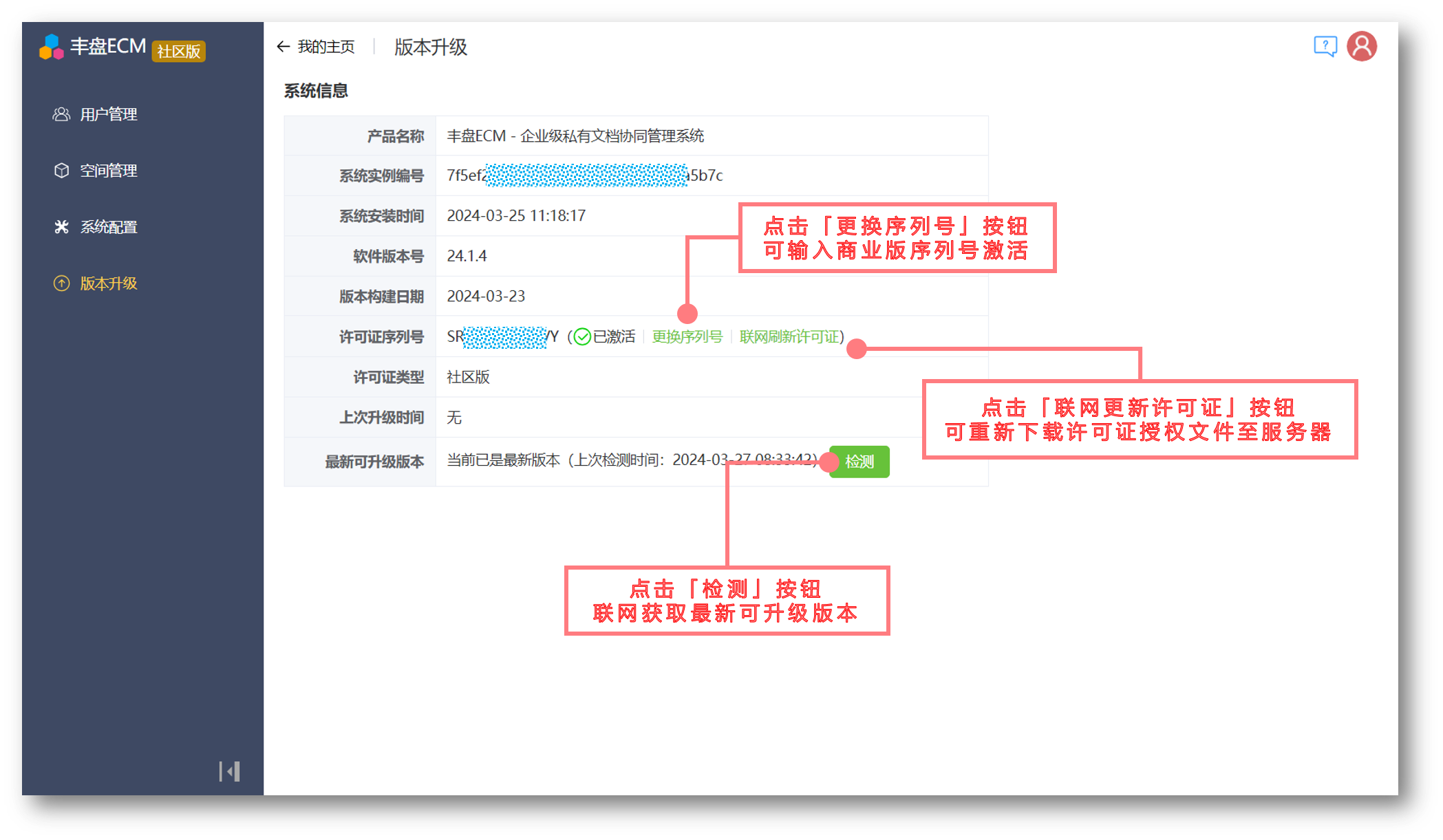Click the version value 24.1.4

click(467, 256)
